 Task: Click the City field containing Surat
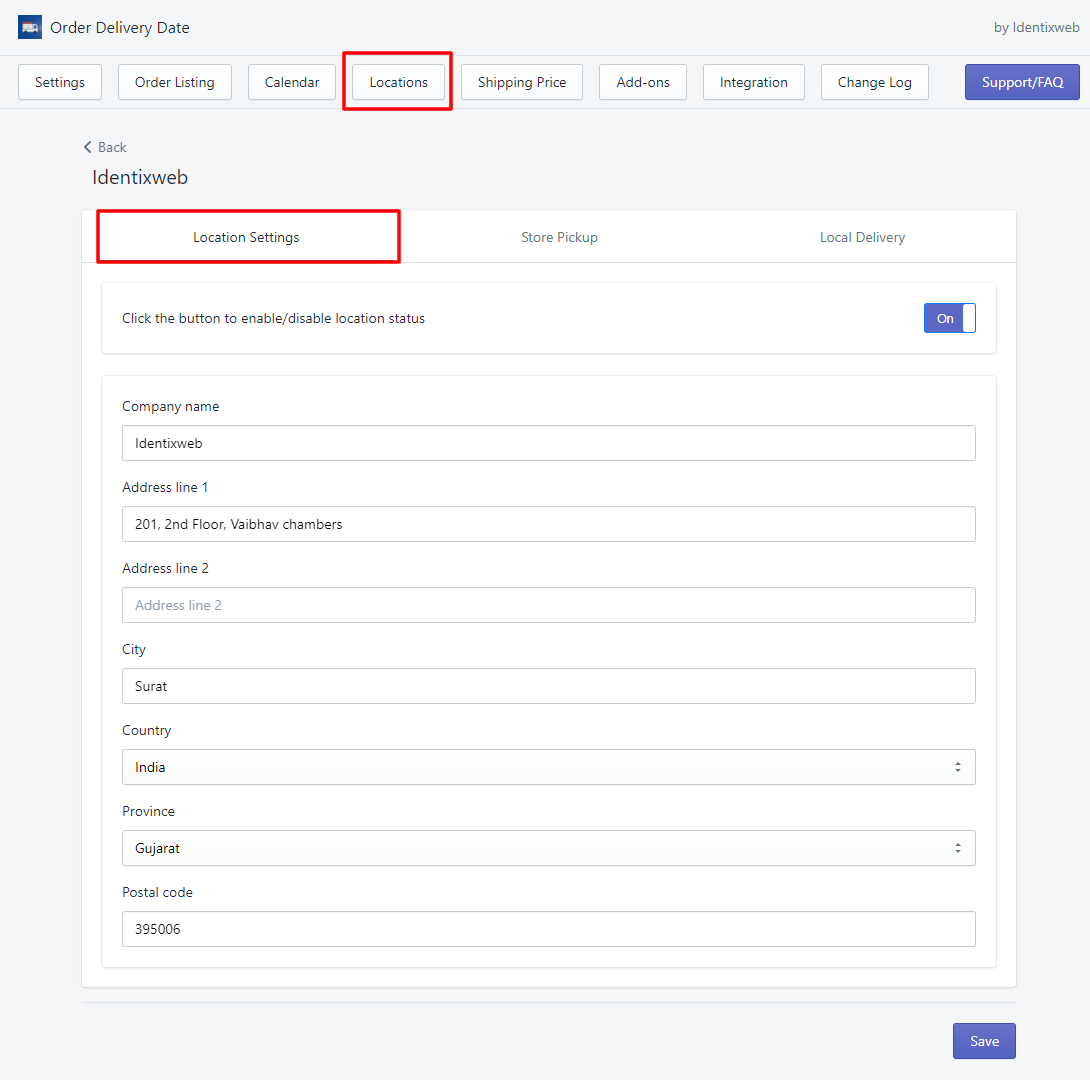[x=548, y=686]
